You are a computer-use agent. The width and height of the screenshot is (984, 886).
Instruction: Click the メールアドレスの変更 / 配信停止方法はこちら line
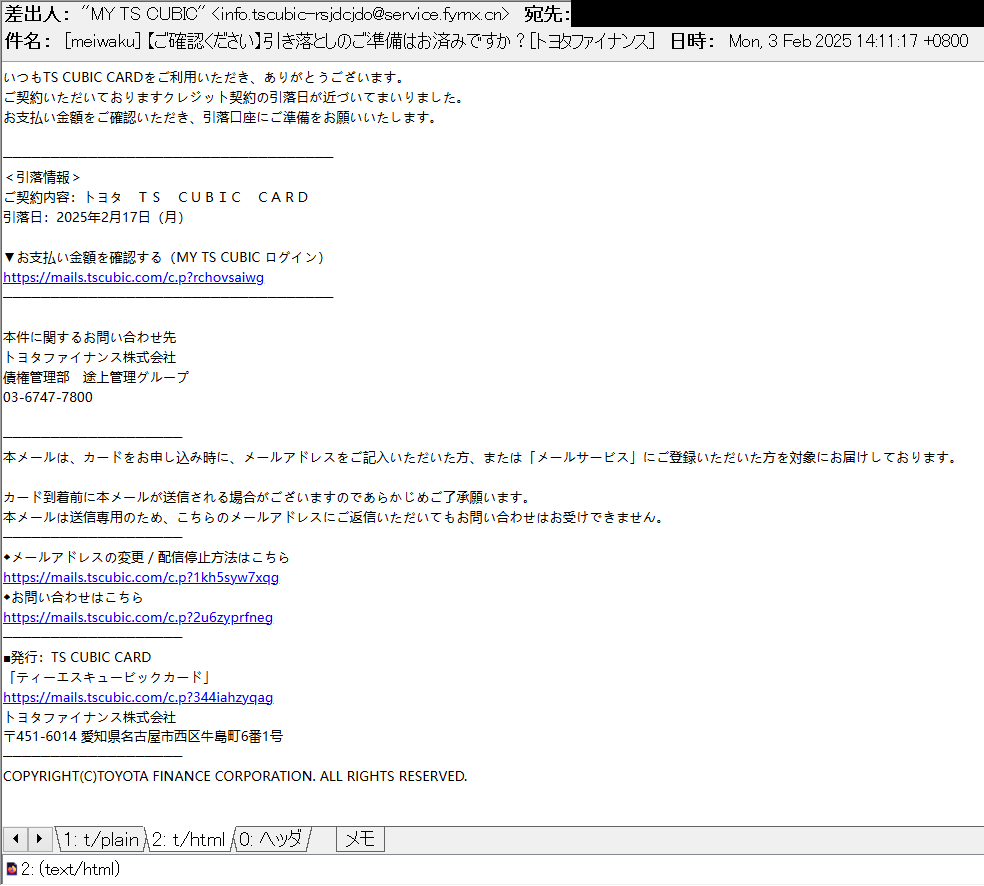click(146, 557)
